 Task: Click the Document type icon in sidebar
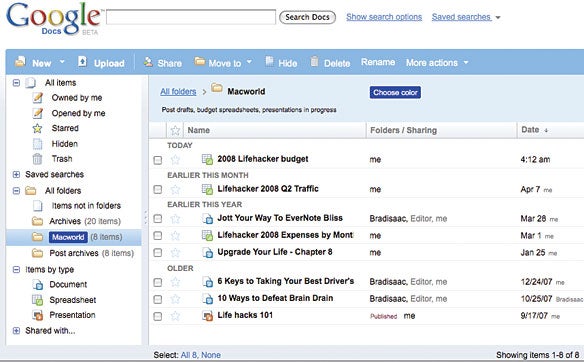(x=38, y=285)
